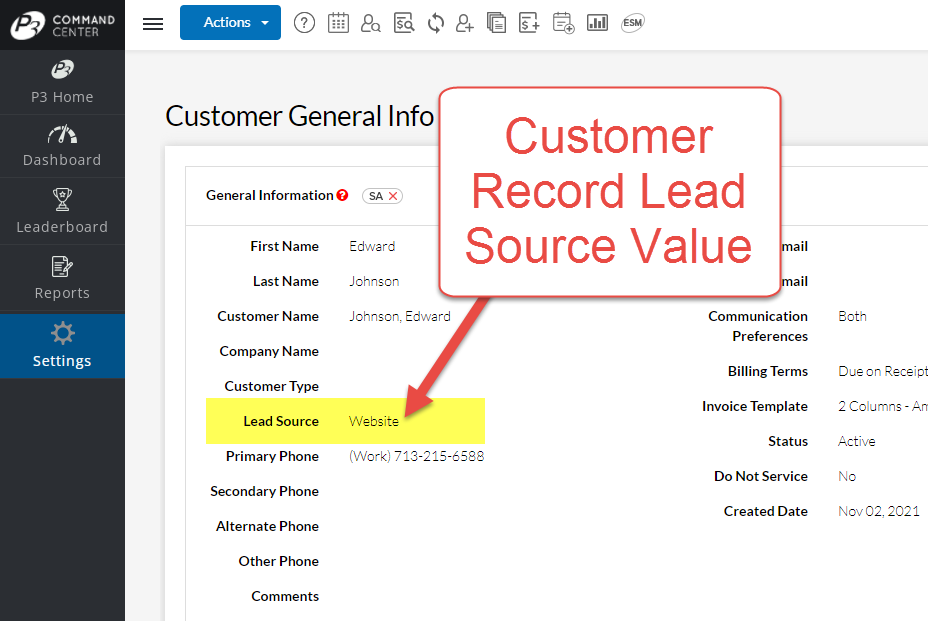928x621 pixels.
Task: Open the calendar icon in the toolbar
Action: (338, 22)
